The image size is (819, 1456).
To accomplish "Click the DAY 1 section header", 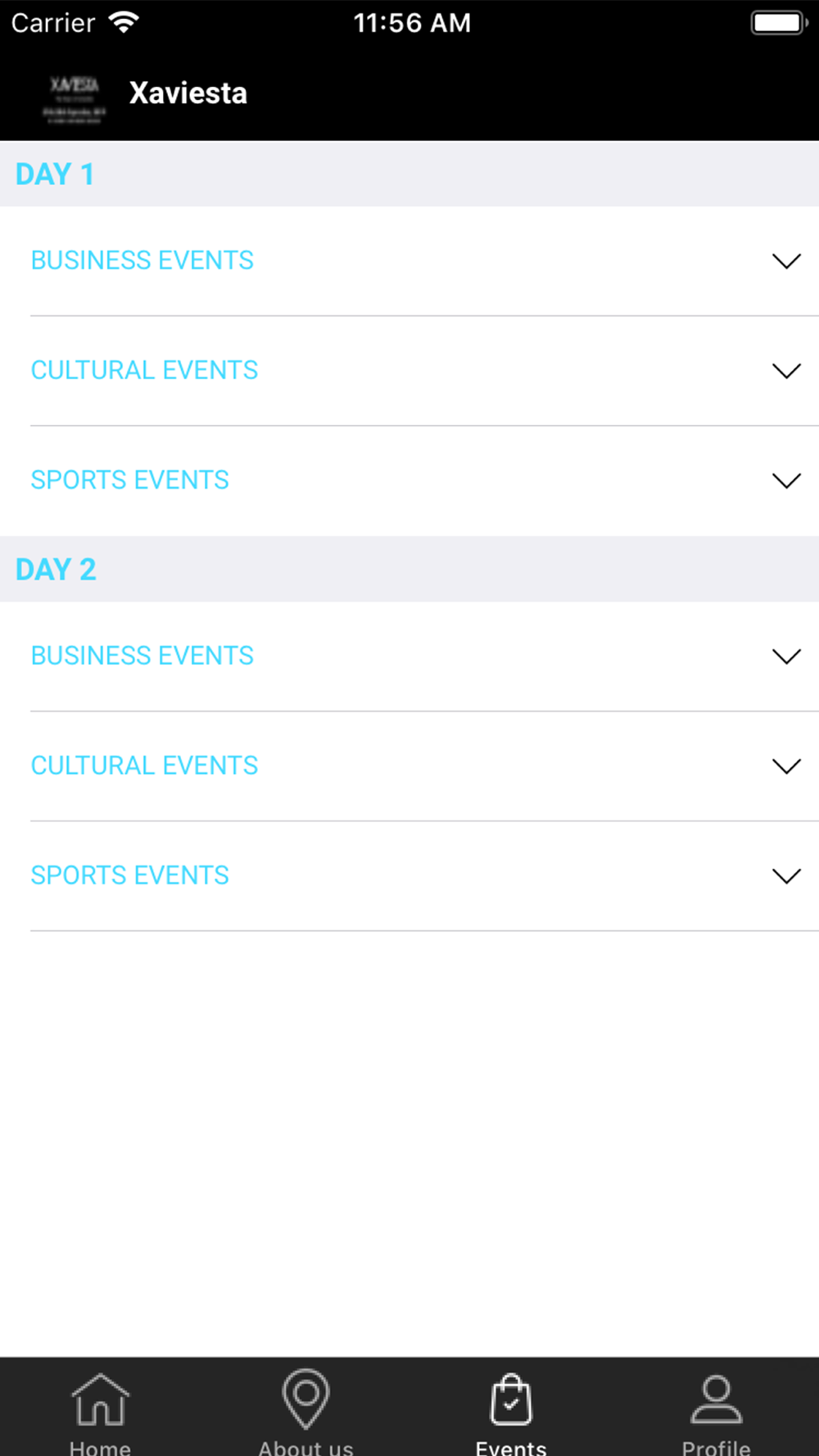I will coord(55,174).
